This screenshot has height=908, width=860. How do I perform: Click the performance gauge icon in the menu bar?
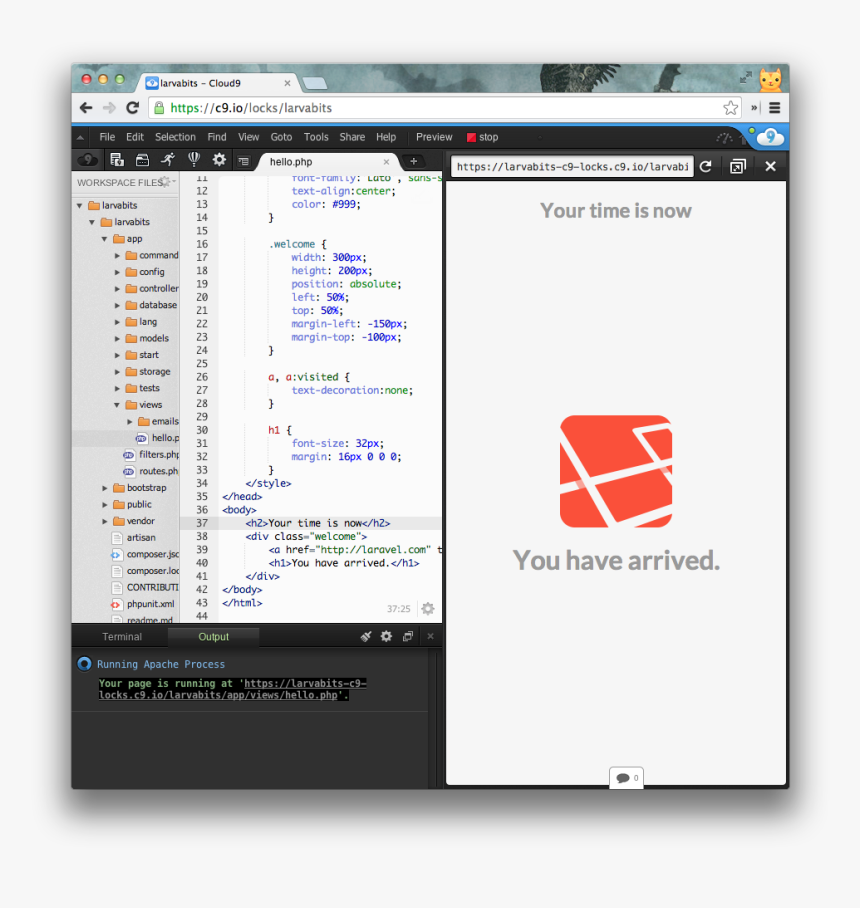[724, 137]
